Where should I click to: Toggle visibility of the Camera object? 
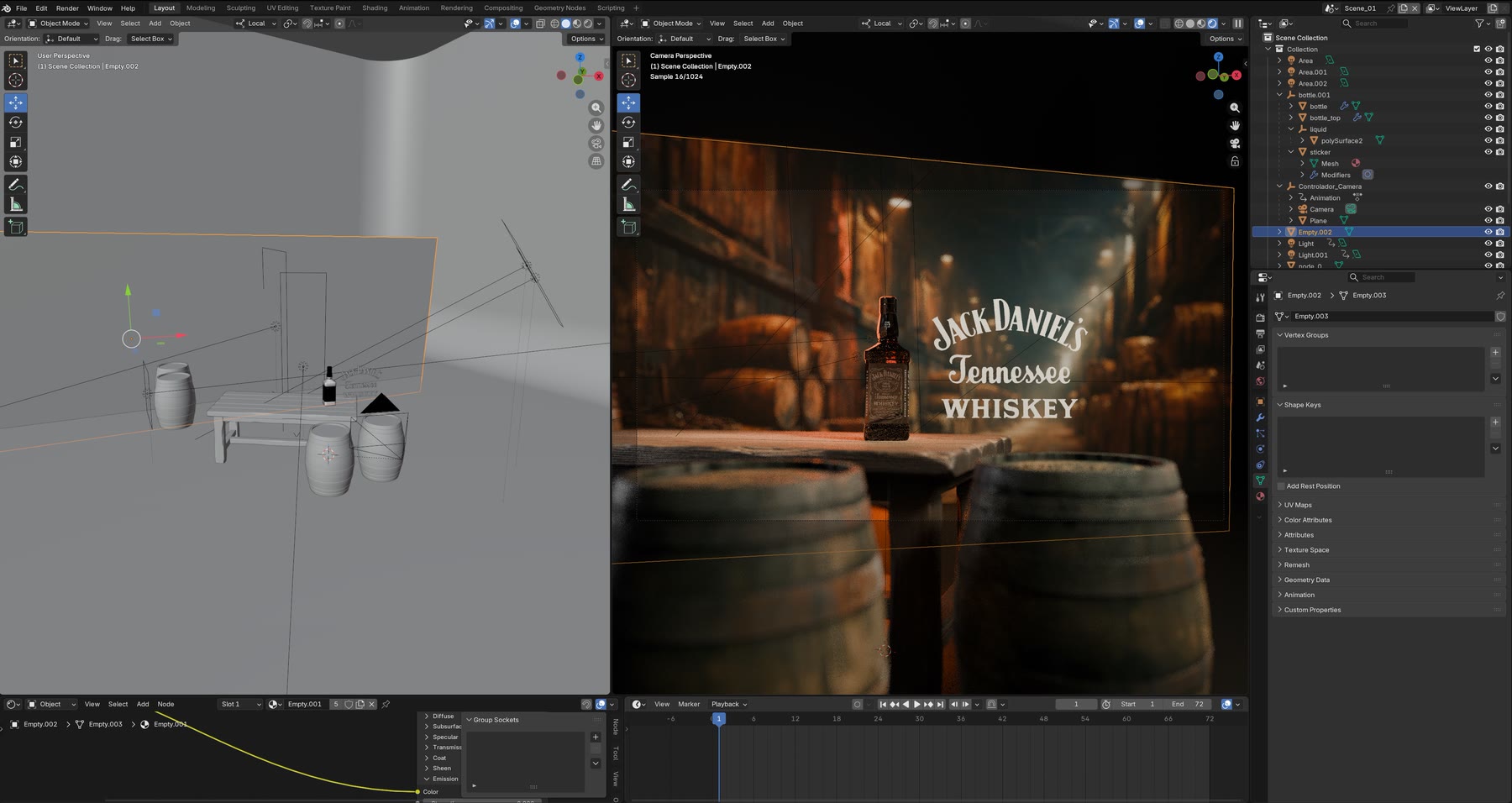click(x=1488, y=209)
